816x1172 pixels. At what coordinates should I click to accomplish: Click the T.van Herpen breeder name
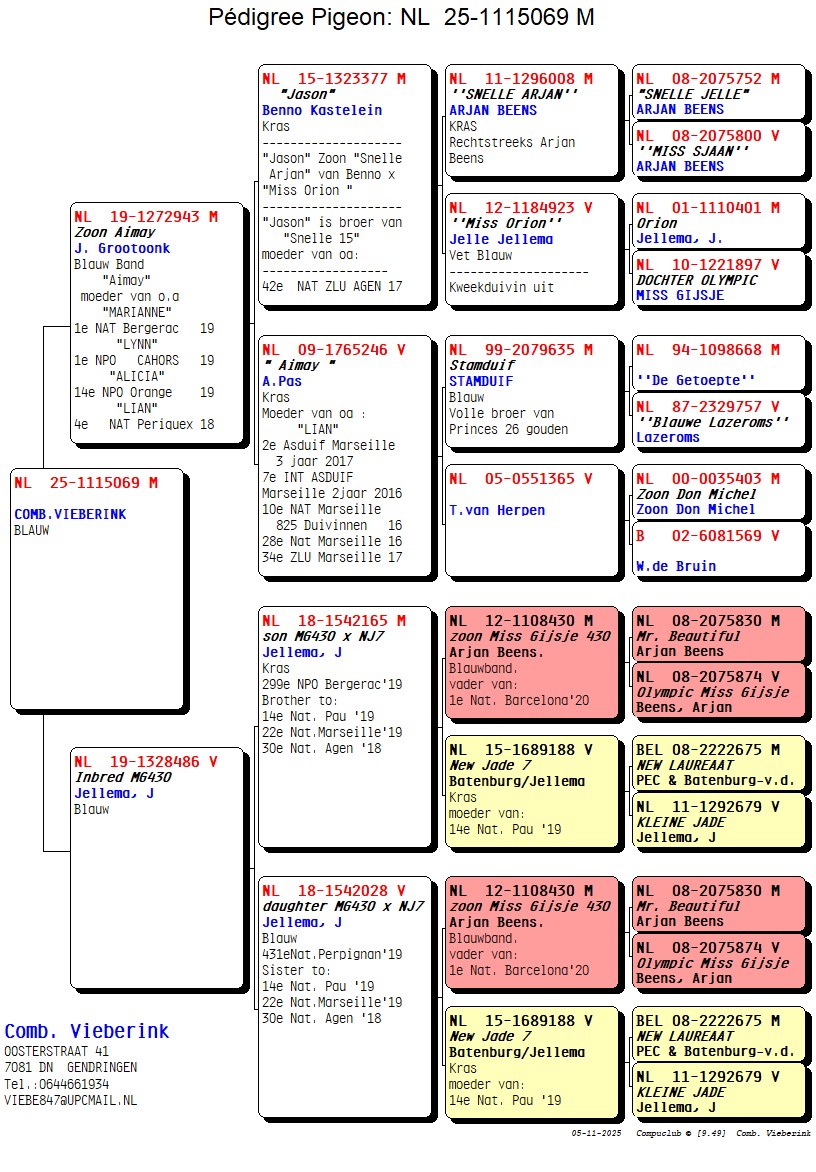pyautogui.click(x=497, y=510)
